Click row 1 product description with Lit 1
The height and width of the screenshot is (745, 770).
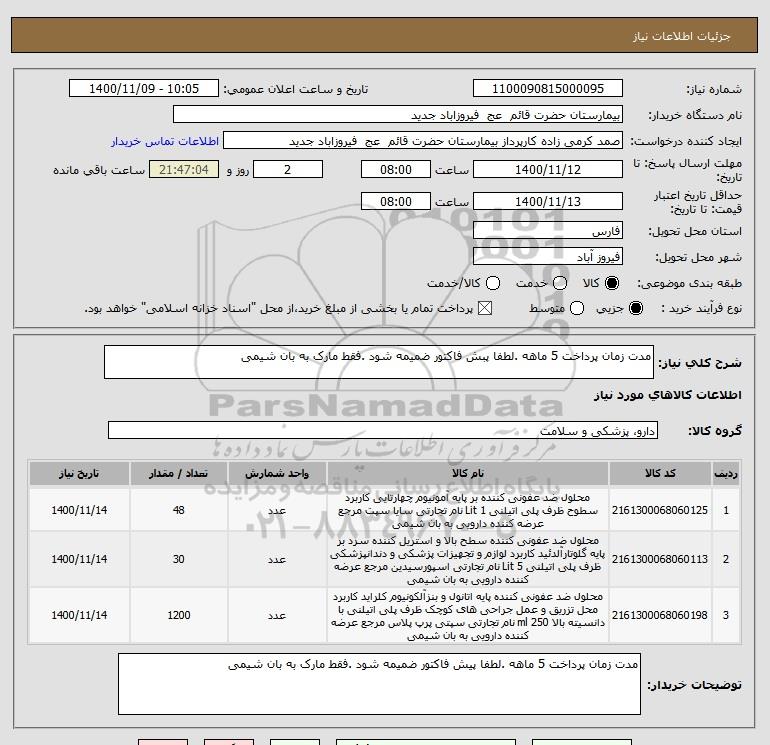click(468, 510)
